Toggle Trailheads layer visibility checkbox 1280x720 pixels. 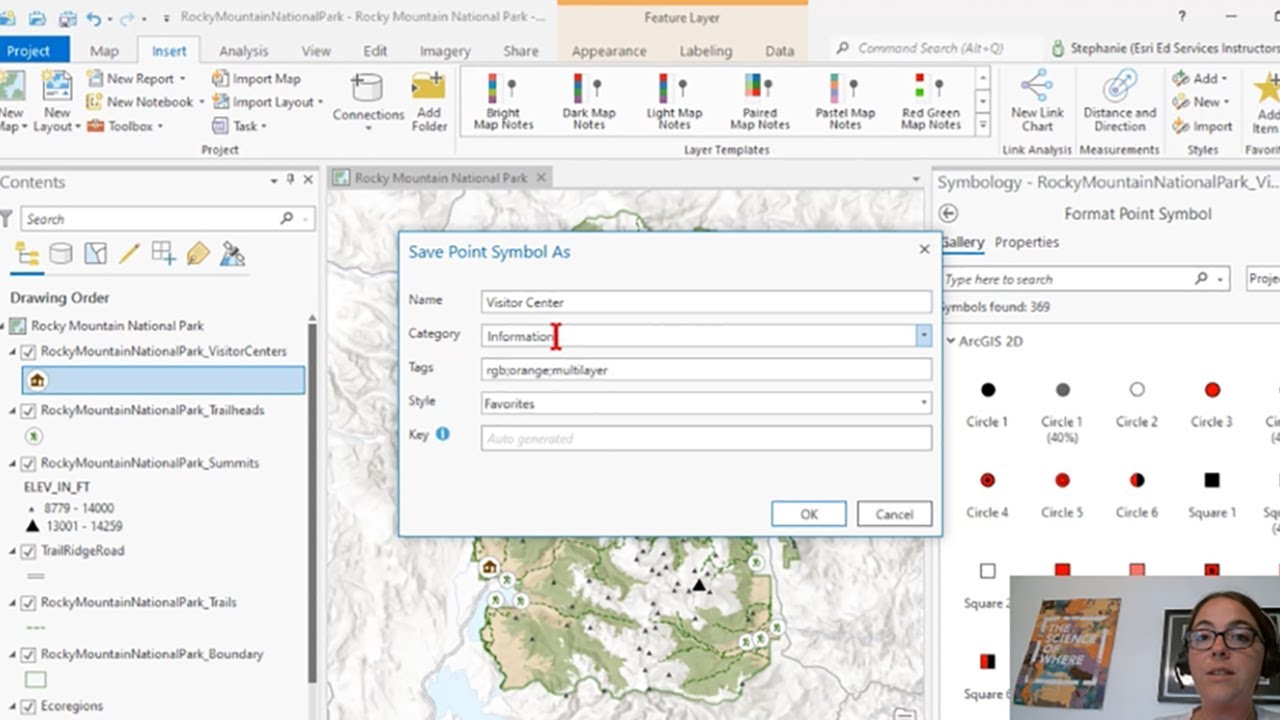pos(28,410)
